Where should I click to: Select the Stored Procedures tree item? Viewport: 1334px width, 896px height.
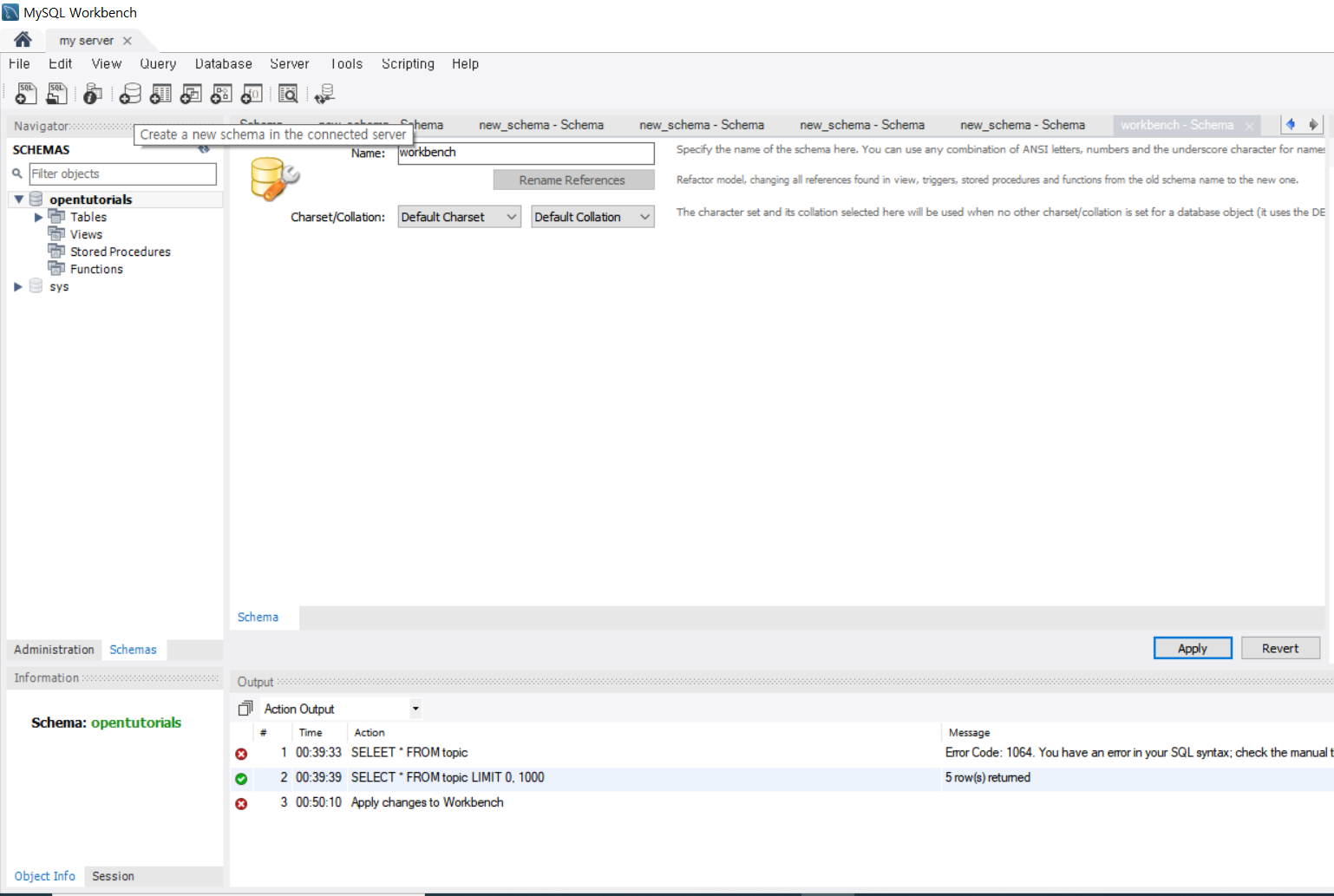pyautogui.click(x=121, y=252)
